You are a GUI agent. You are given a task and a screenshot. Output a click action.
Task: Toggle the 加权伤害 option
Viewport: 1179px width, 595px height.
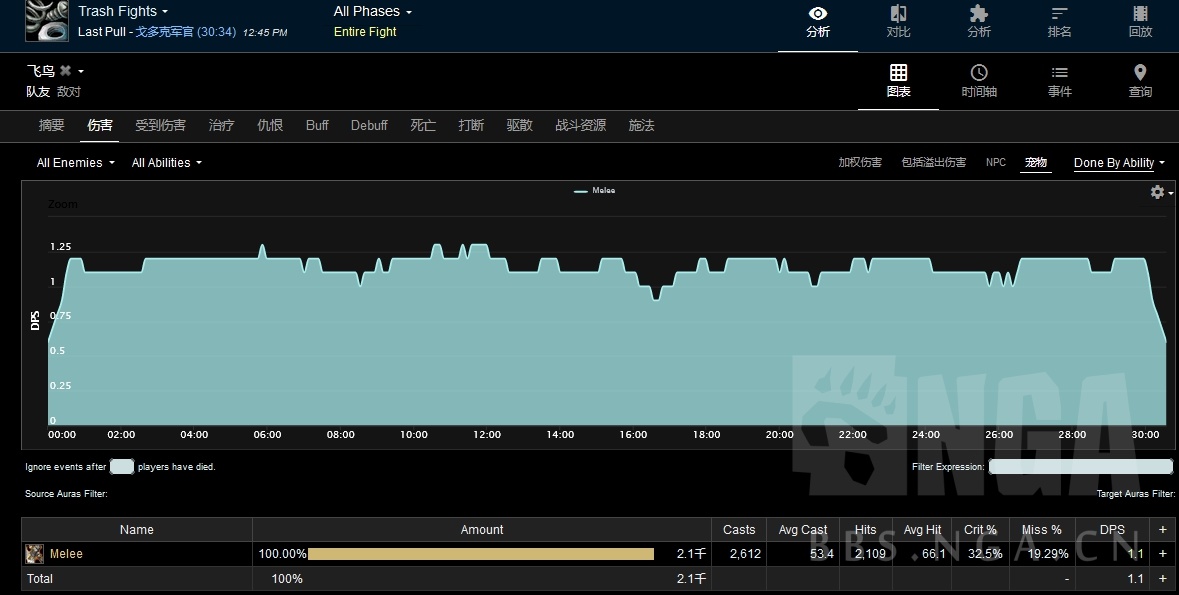click(859, 163)
